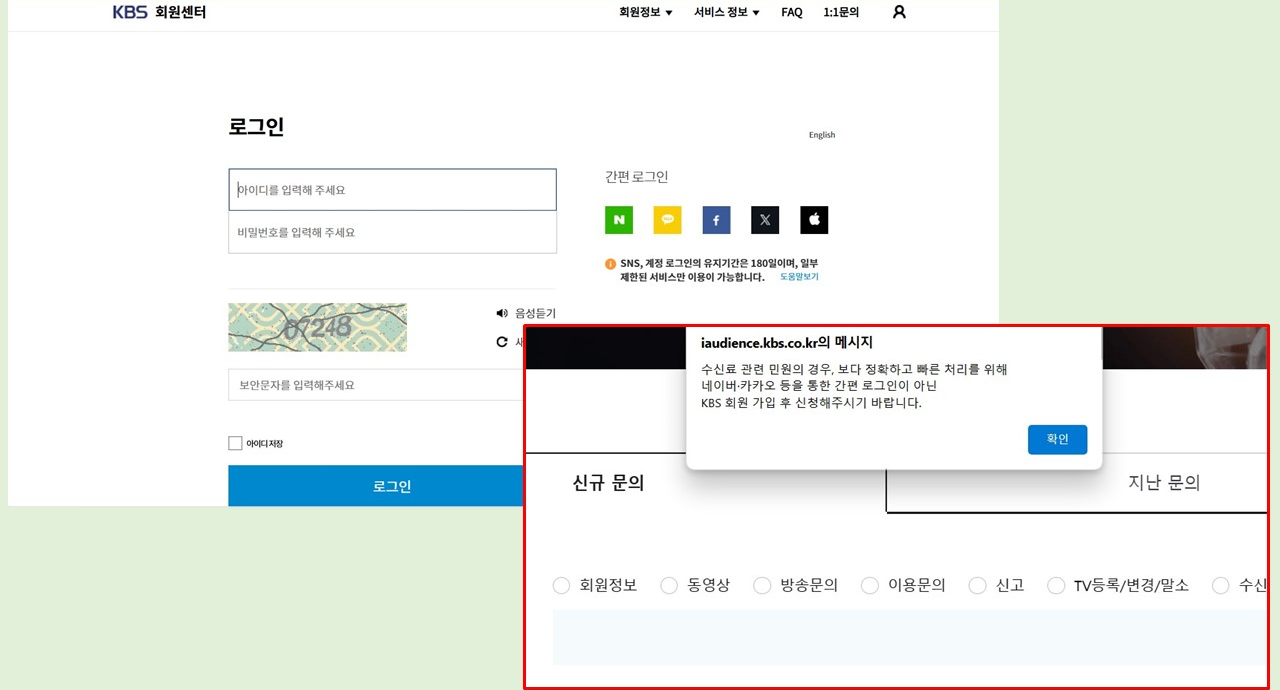The width and height of the screenshot is (1280, 690).
Task: Focus the 아이디를 입력해 주세요 field
Action: pyautogui.click(x=392, y=189)
